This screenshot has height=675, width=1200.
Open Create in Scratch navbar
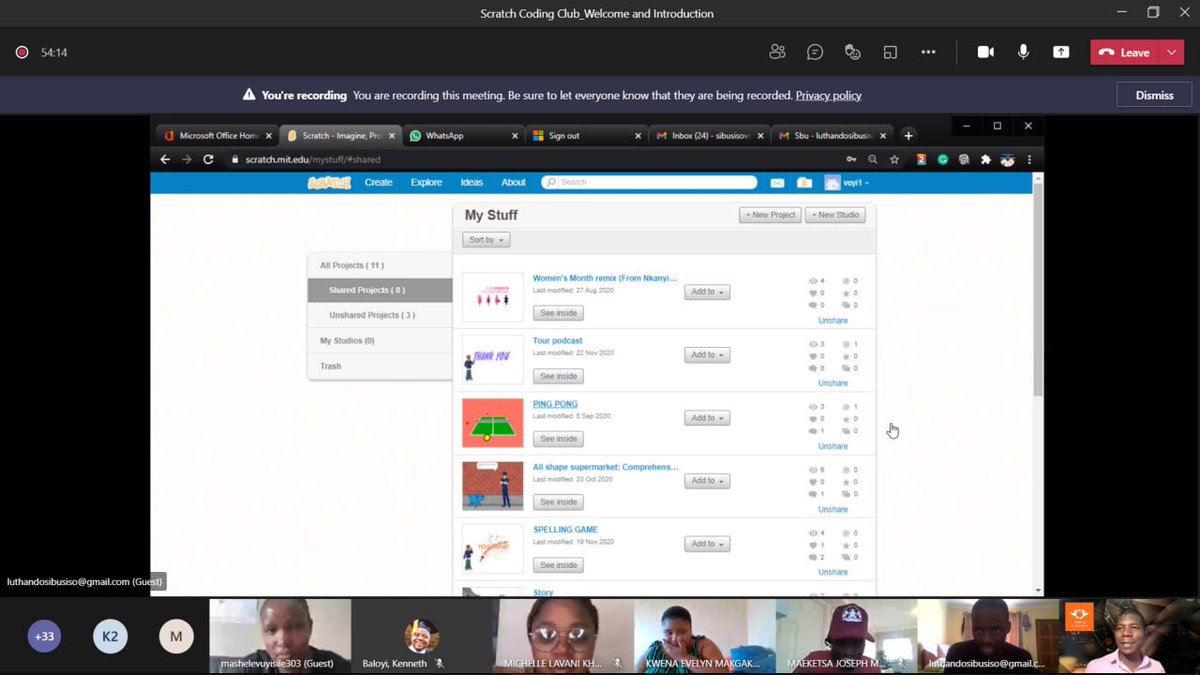coord(378,182)
